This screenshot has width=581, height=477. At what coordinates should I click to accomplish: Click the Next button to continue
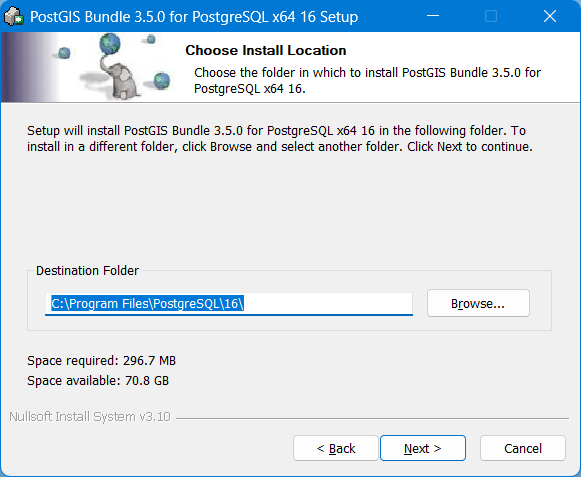(423, 448)
